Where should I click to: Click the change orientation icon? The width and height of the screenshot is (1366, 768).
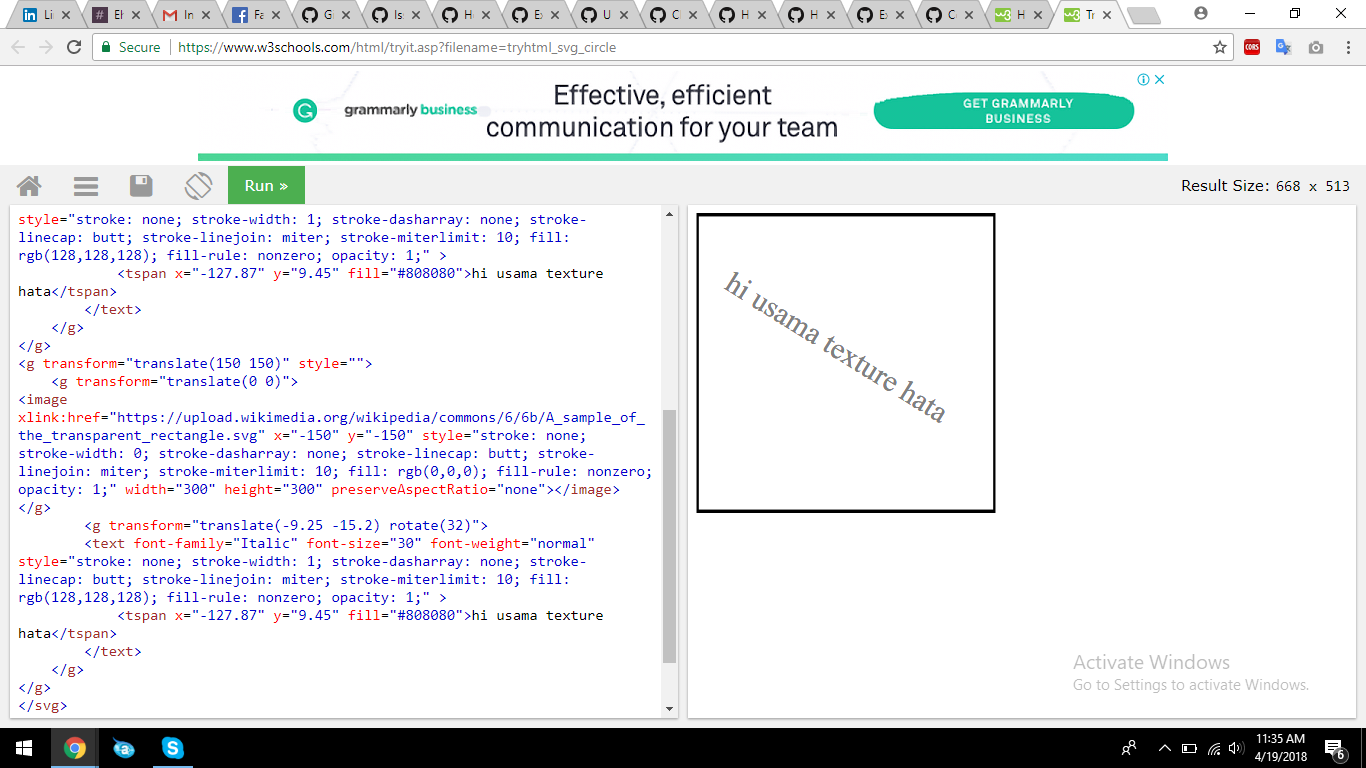pos(197,185)
